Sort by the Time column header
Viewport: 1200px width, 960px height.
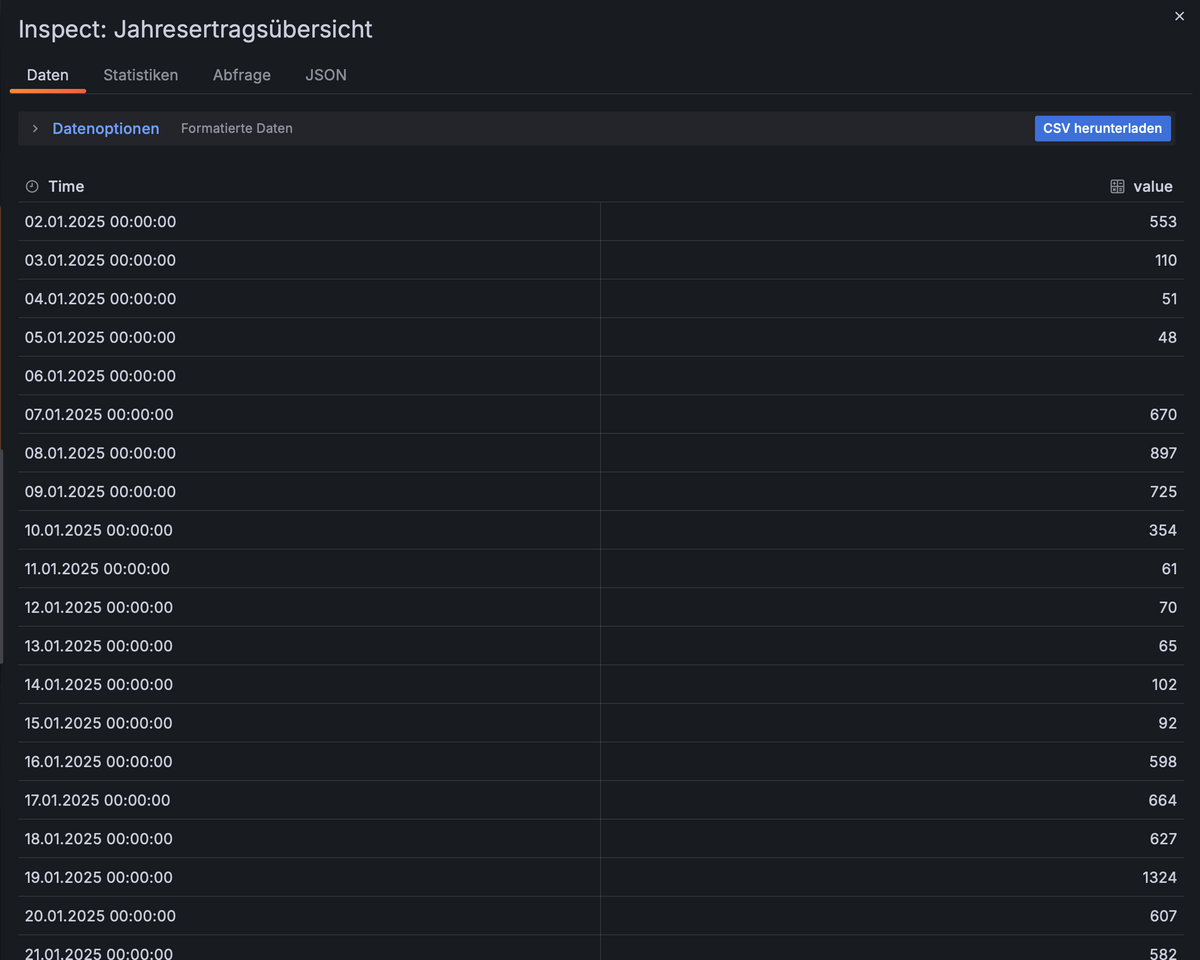click(x=66, y=187)
